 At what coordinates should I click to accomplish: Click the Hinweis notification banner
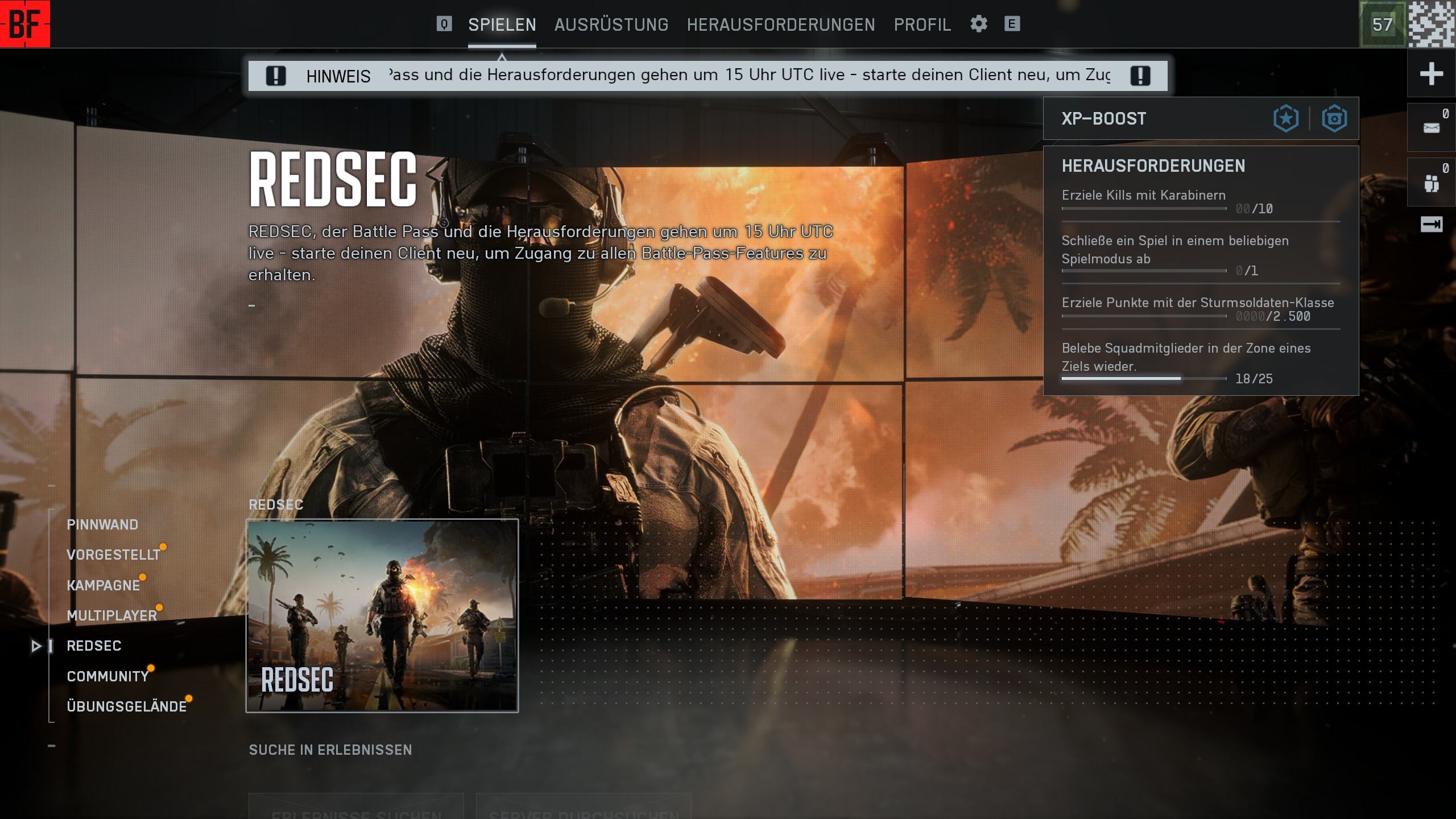[708, 76]
